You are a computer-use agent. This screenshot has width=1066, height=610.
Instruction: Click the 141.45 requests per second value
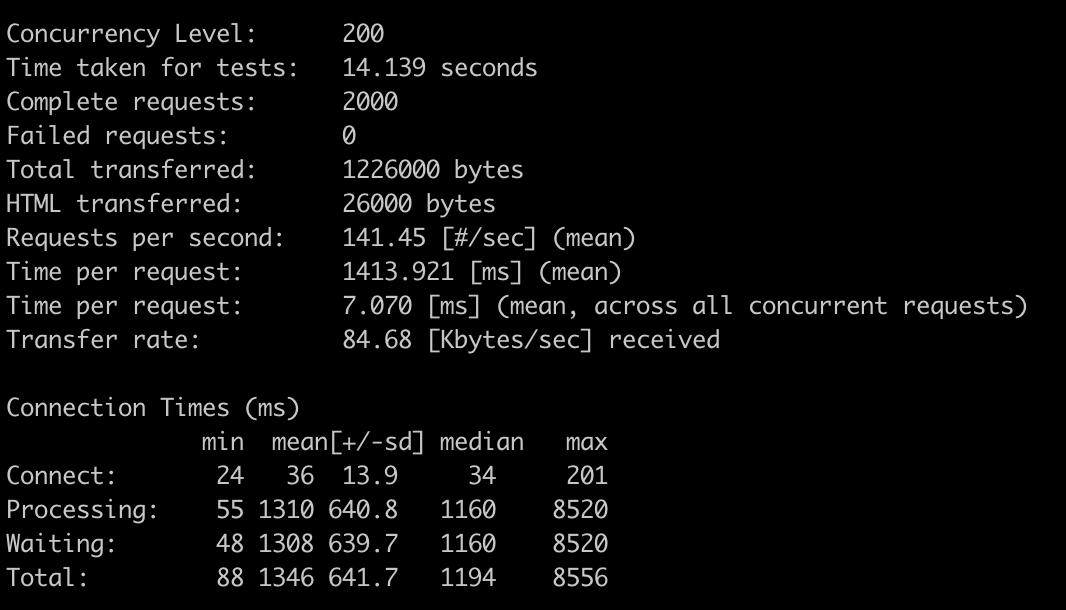pos(376,238)
